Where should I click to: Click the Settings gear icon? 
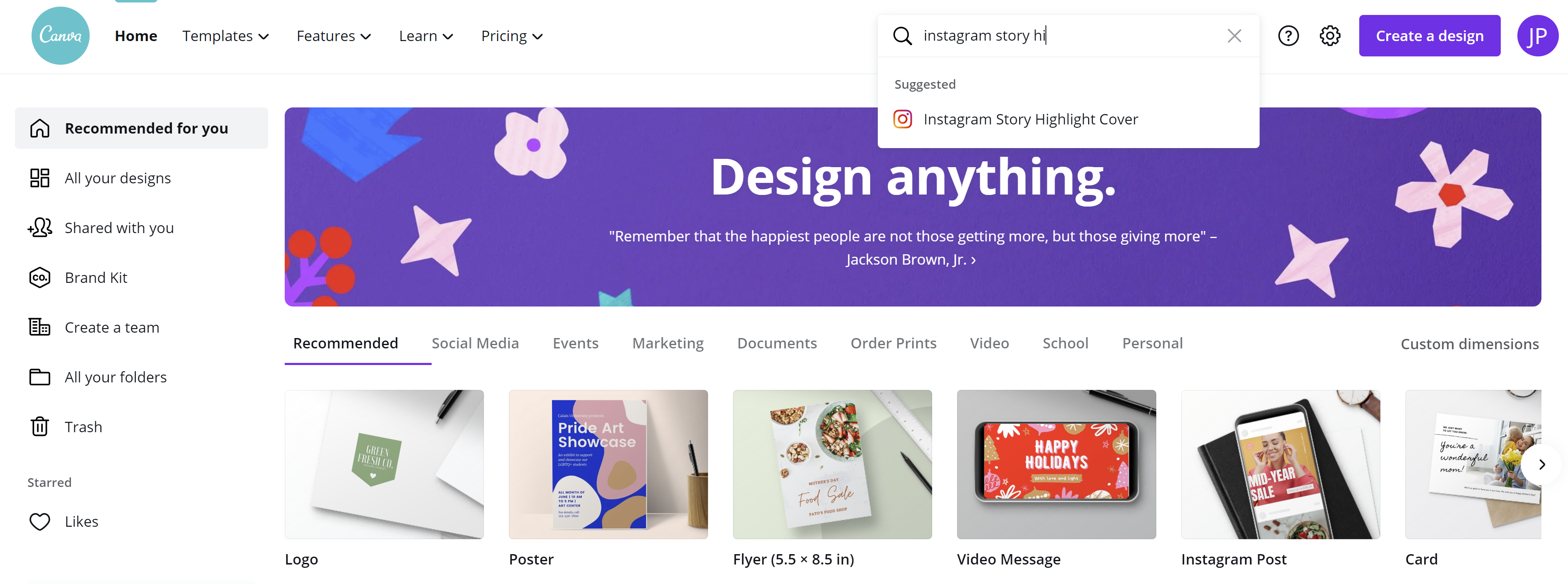pos(1330,35)
